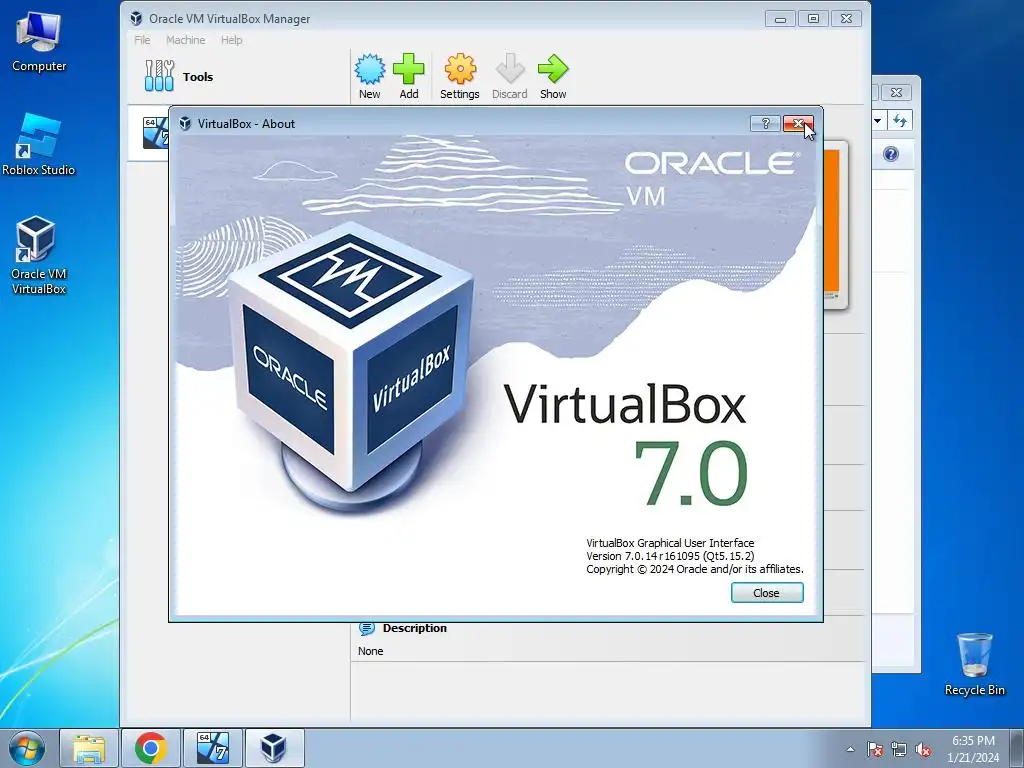The height and width of the screenshot is (768, 1024).
Task: Click the Version 7.0.14 text line
Action: point(670,556)
